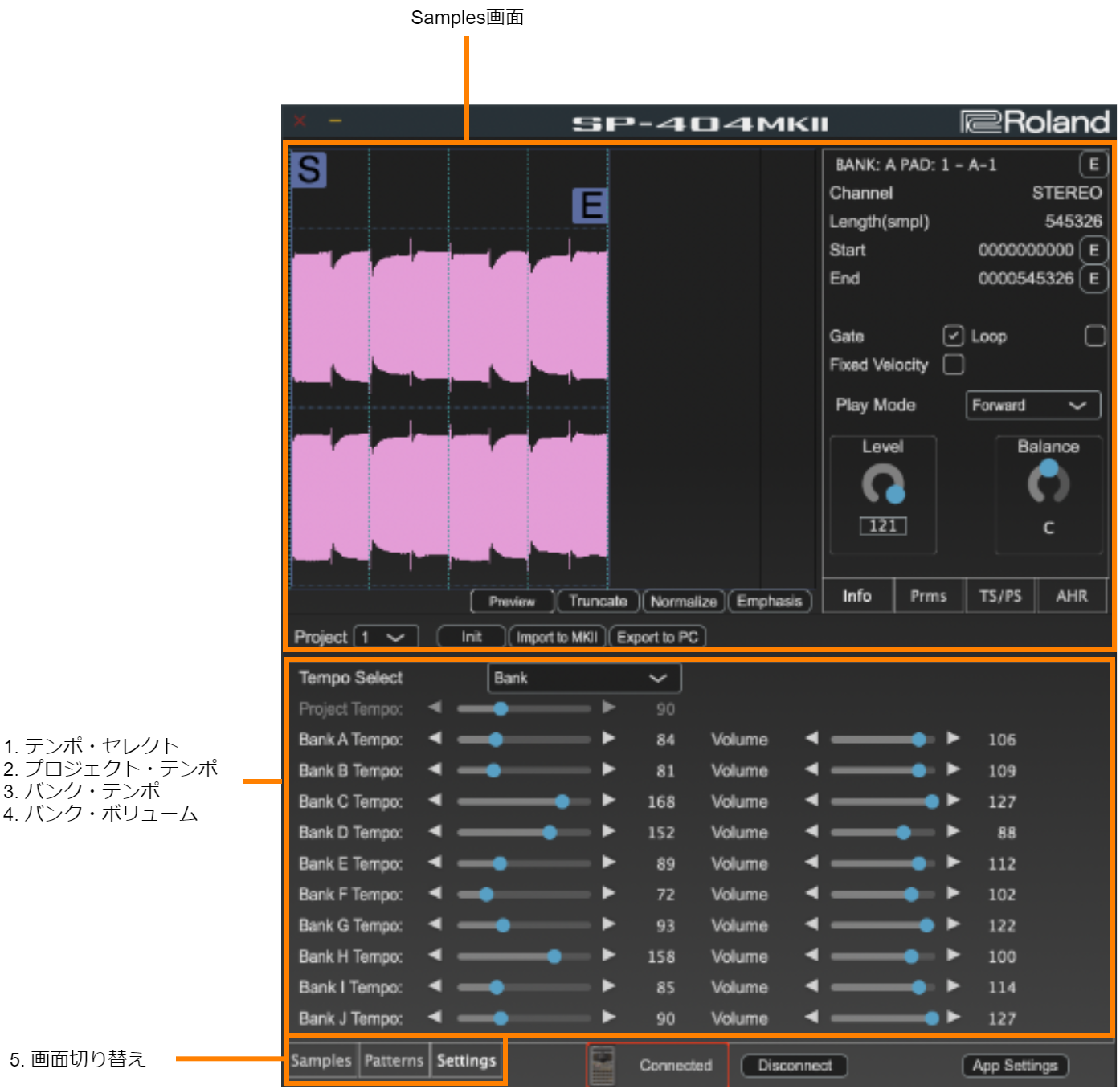
Task: Increase Bank A Tempo with right arrow
Action: pyautogui.click(x=608, y=738)
